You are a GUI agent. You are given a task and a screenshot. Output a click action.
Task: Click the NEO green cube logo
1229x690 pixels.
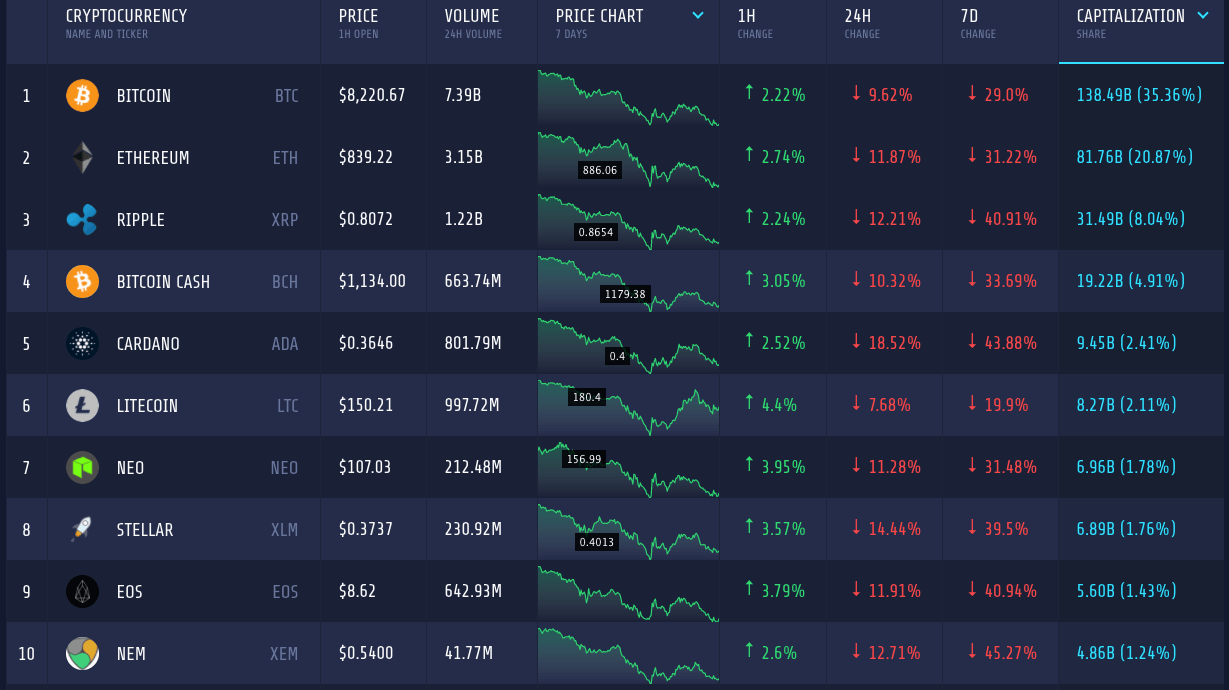(x=82, y=468)
